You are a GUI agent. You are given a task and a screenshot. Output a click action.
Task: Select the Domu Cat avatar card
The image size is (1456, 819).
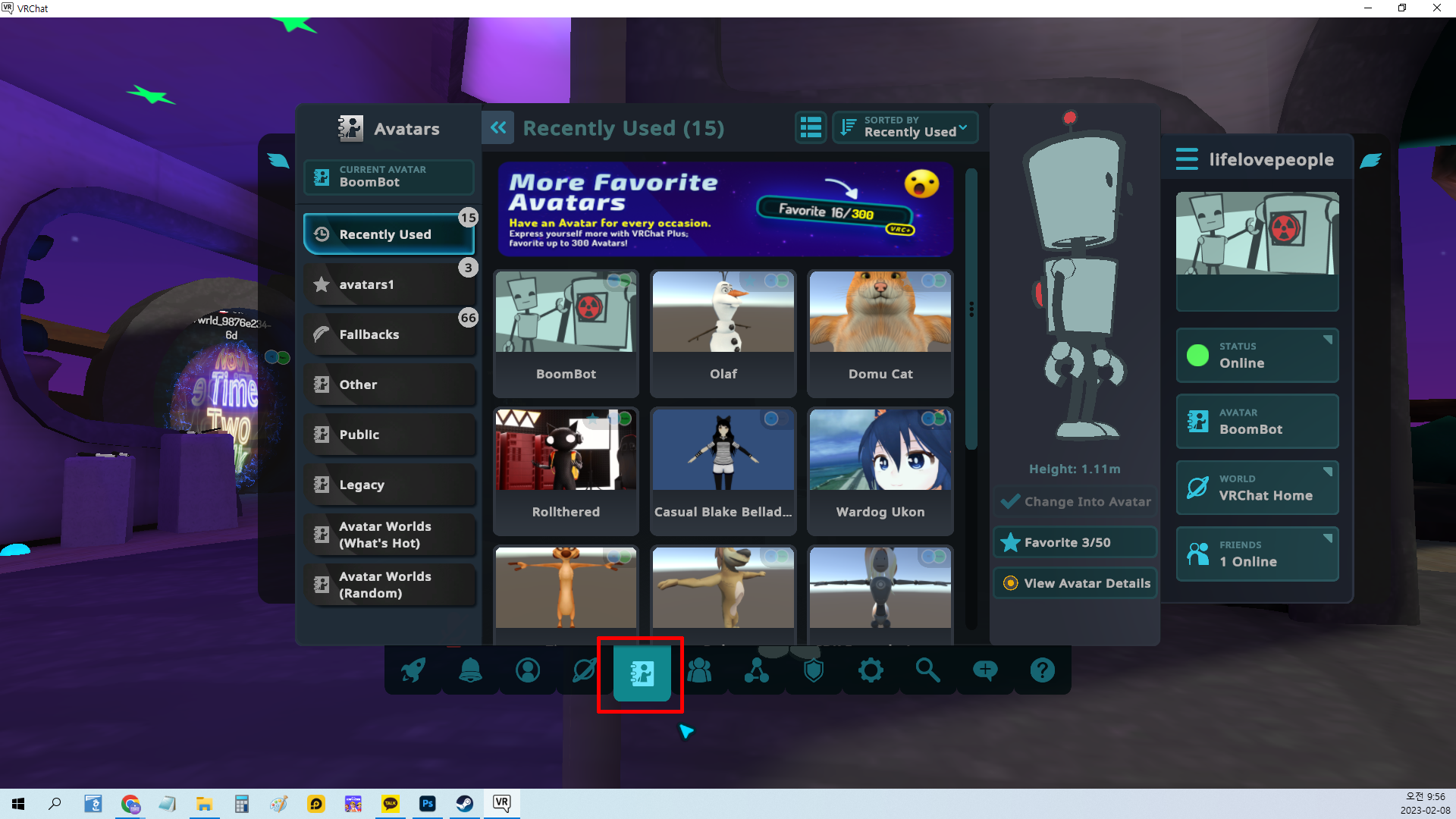pos(880,334)
